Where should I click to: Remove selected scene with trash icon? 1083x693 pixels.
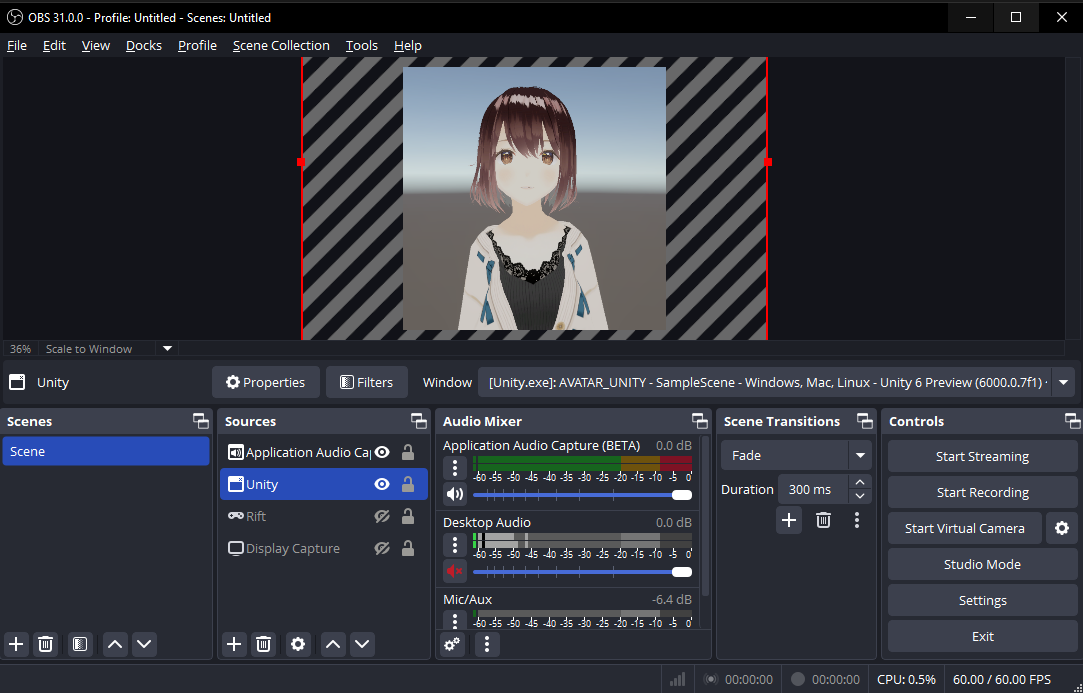point(46,645)
